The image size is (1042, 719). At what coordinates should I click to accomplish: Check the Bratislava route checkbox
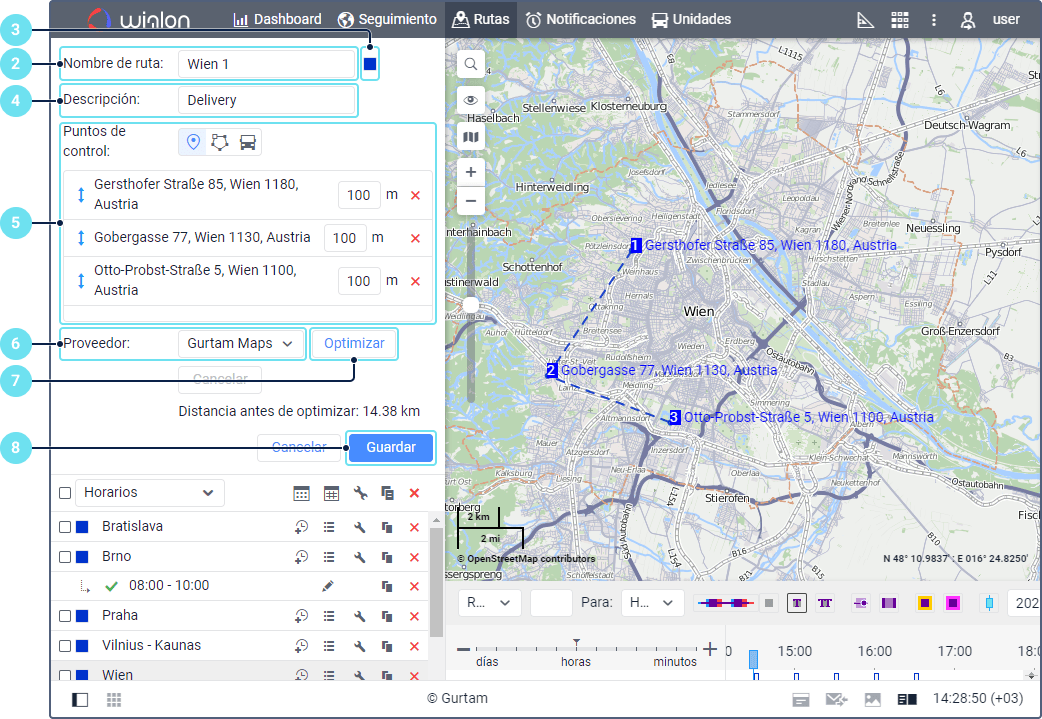click(x=64, y=527)
